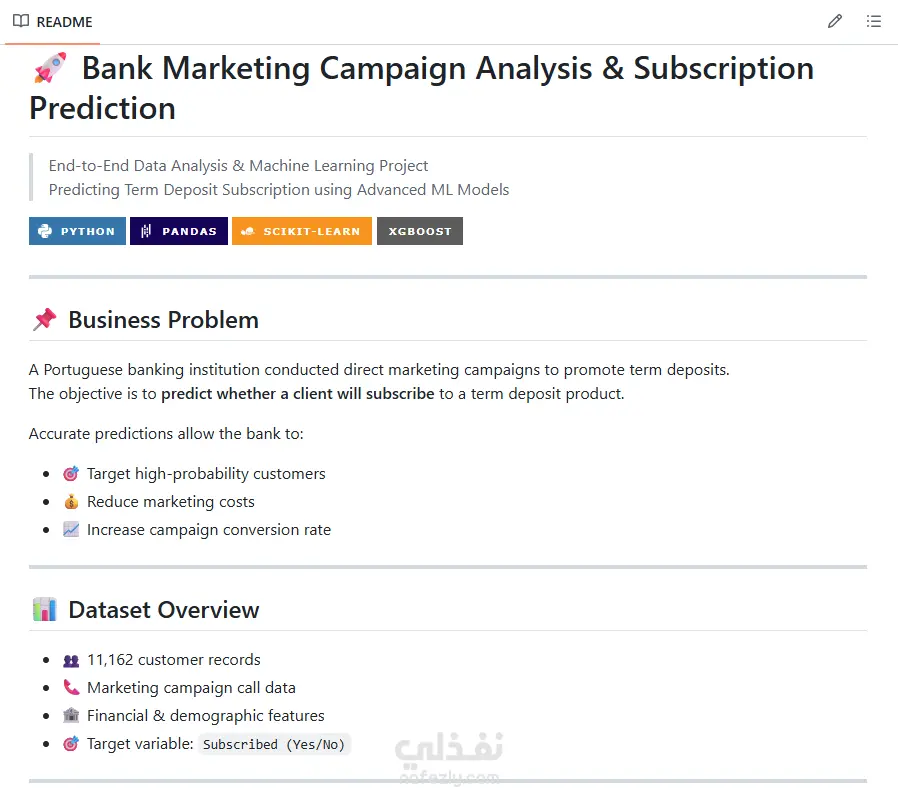This screenshot has width=898, height=788.
Task: Click the main Bank Marketing Campaign title
Action: pyautogui.click(x=422, y=88)
